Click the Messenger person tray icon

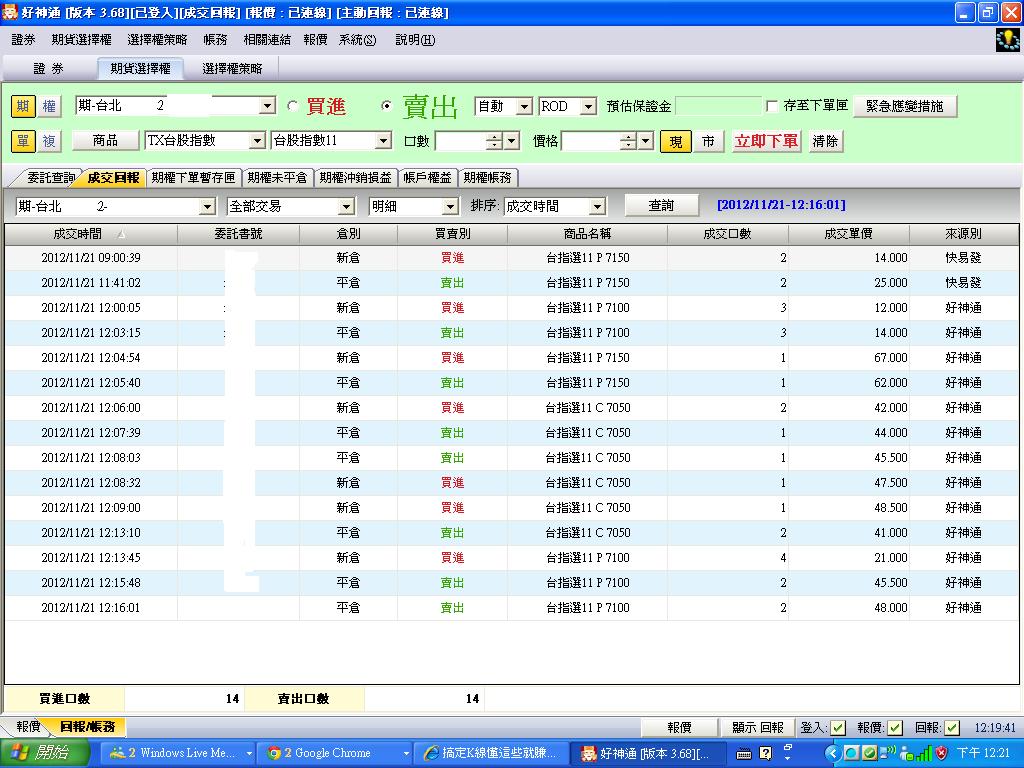click(x=905, y=754)
